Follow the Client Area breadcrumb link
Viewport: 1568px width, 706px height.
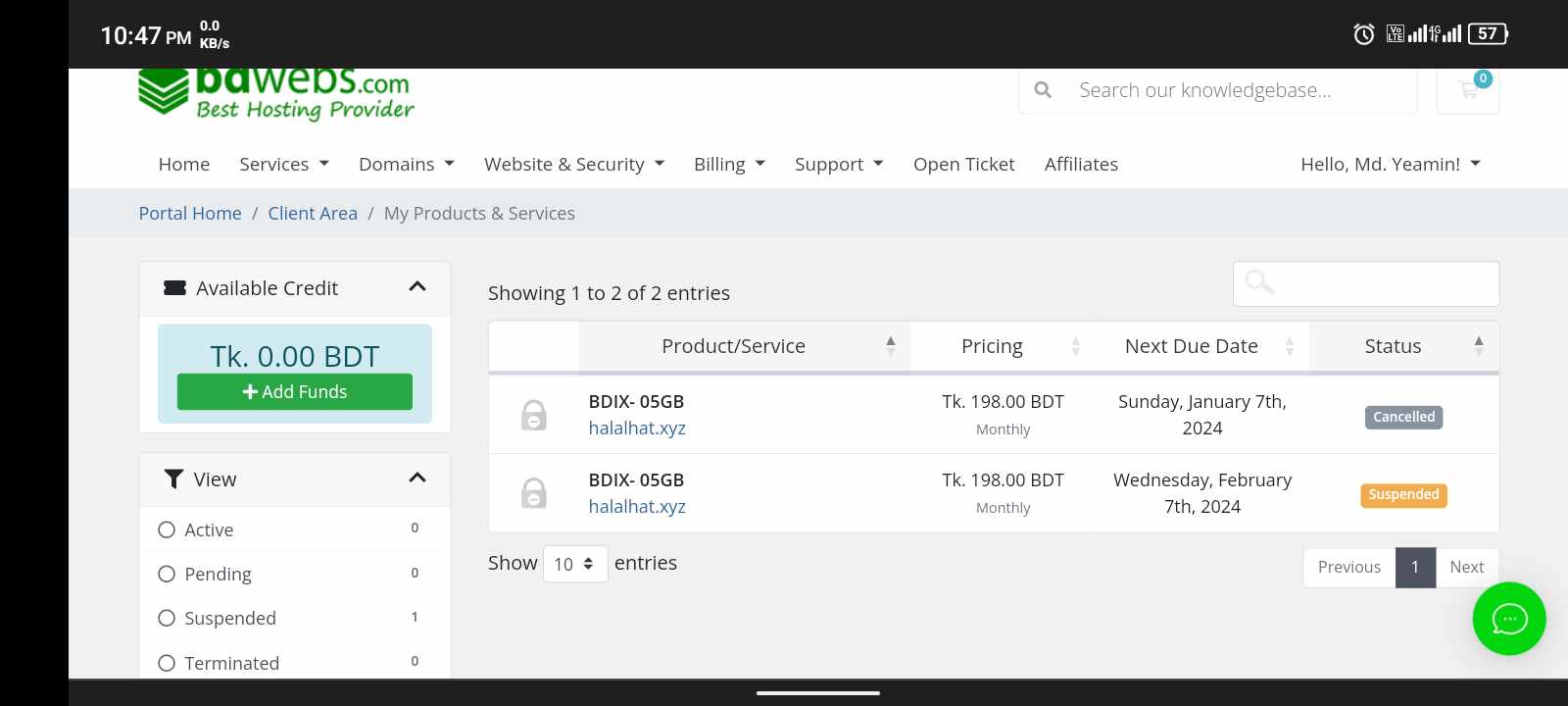(x=313, y=213)
